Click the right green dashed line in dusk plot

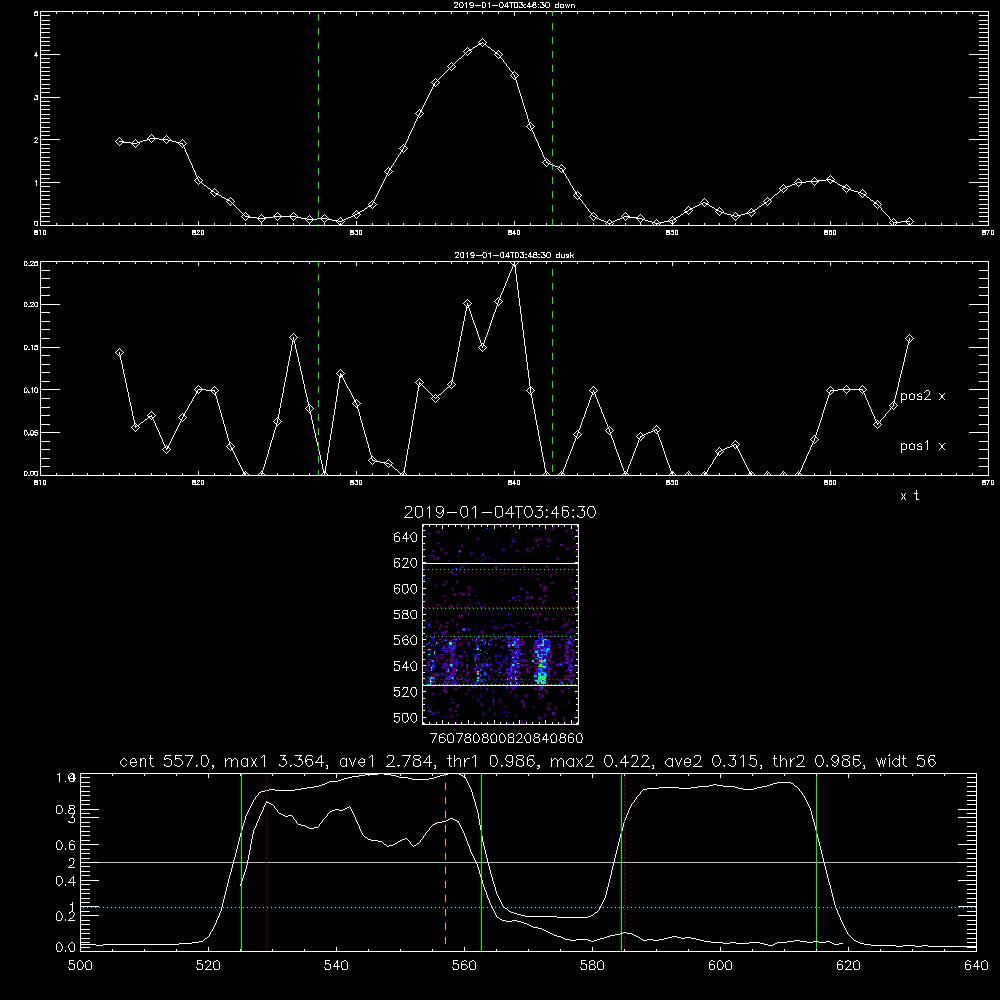552,368
